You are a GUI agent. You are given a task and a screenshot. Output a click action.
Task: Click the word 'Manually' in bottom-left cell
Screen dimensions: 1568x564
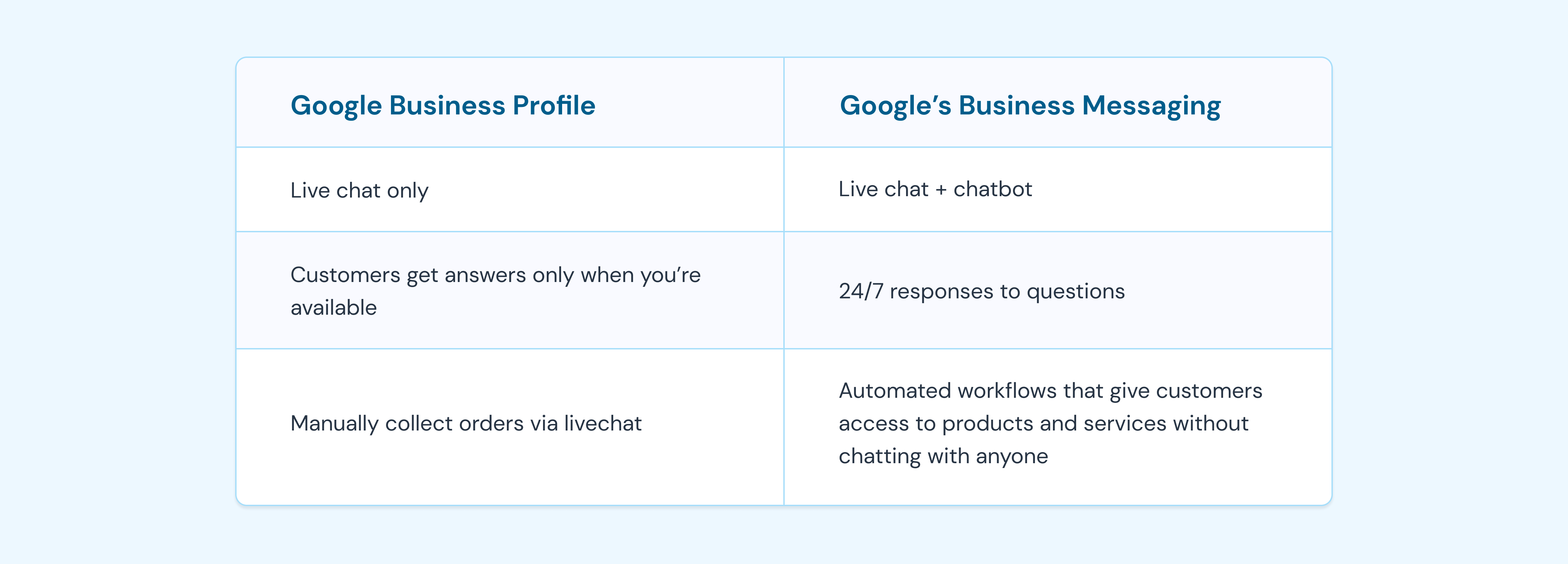(x=334, y=423)
